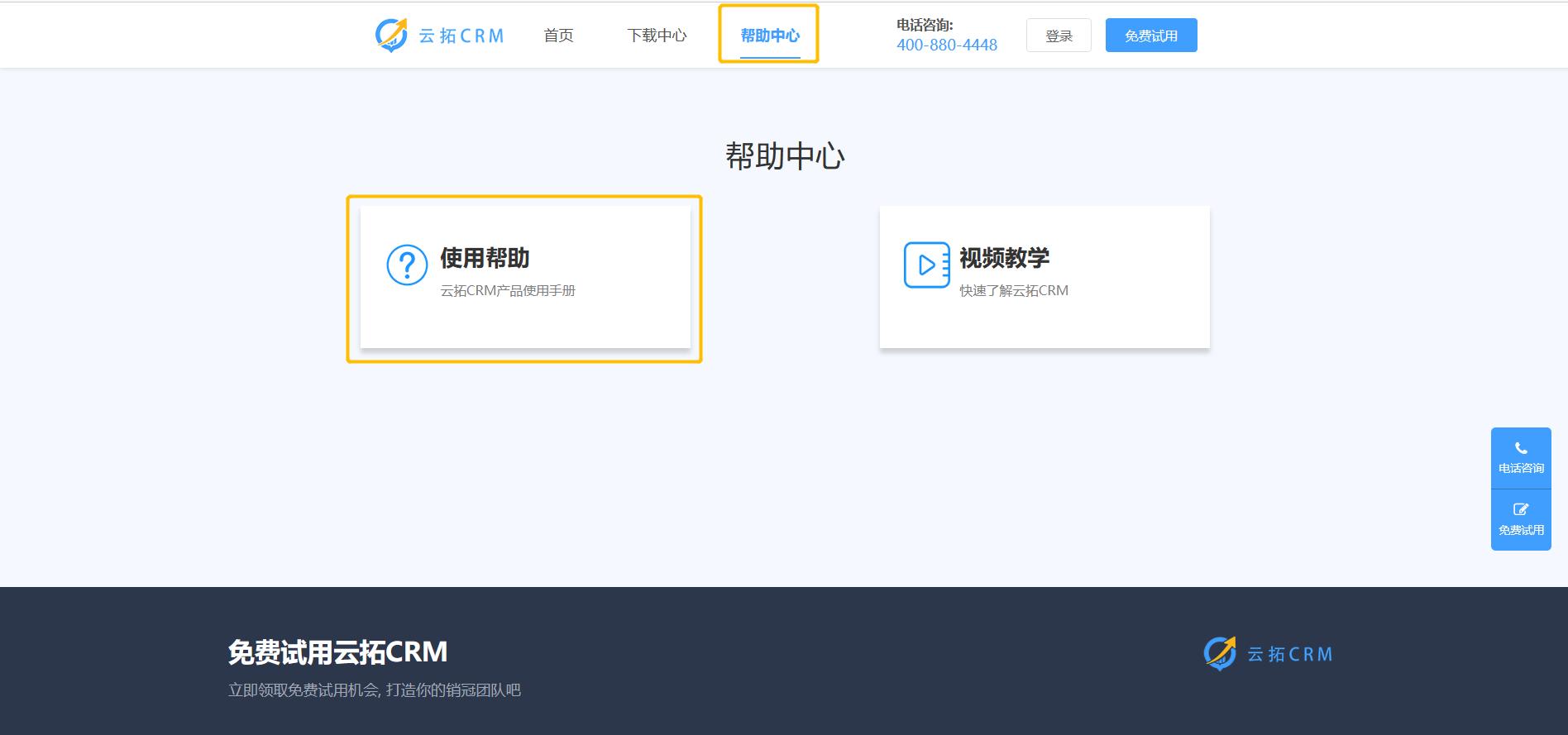Open the 视频教学 card title
Viewport: 1568px width, 735px height.
coord(1004,258)
